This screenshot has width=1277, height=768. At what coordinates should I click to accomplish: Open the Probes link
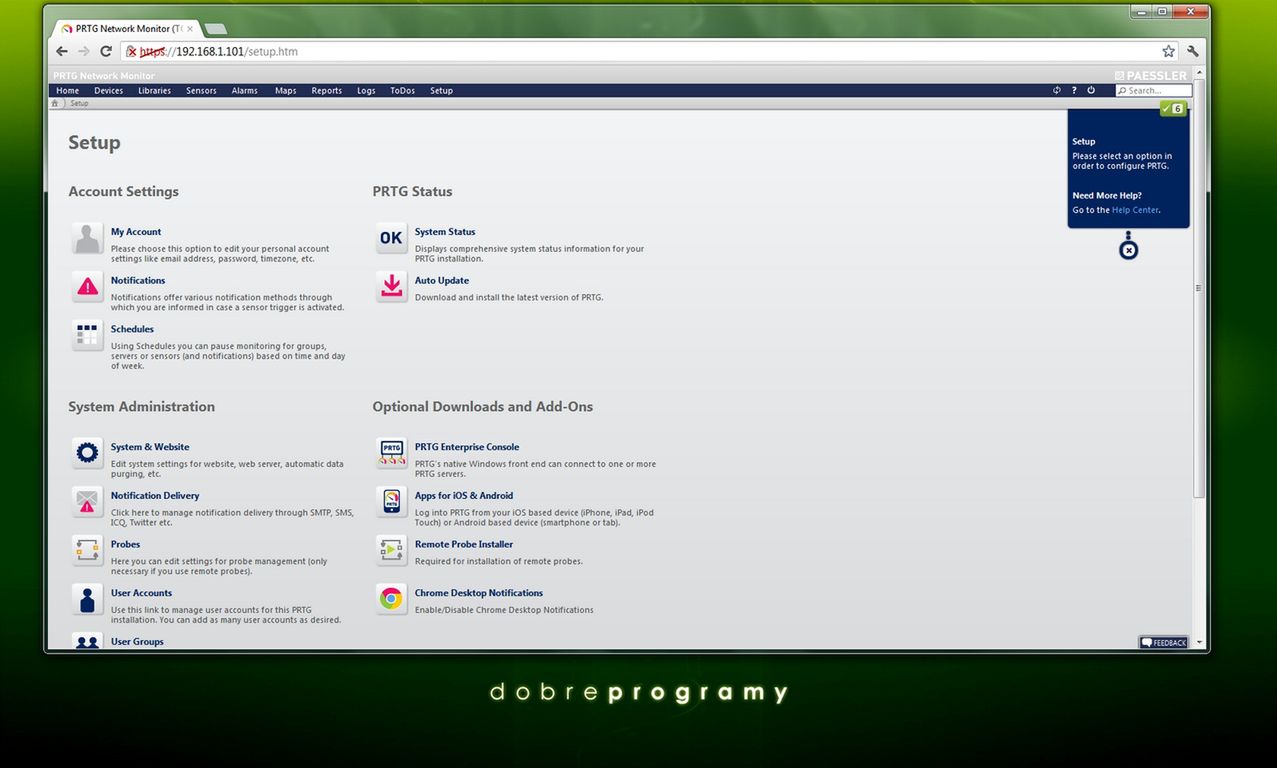click(x=126, y=544)
